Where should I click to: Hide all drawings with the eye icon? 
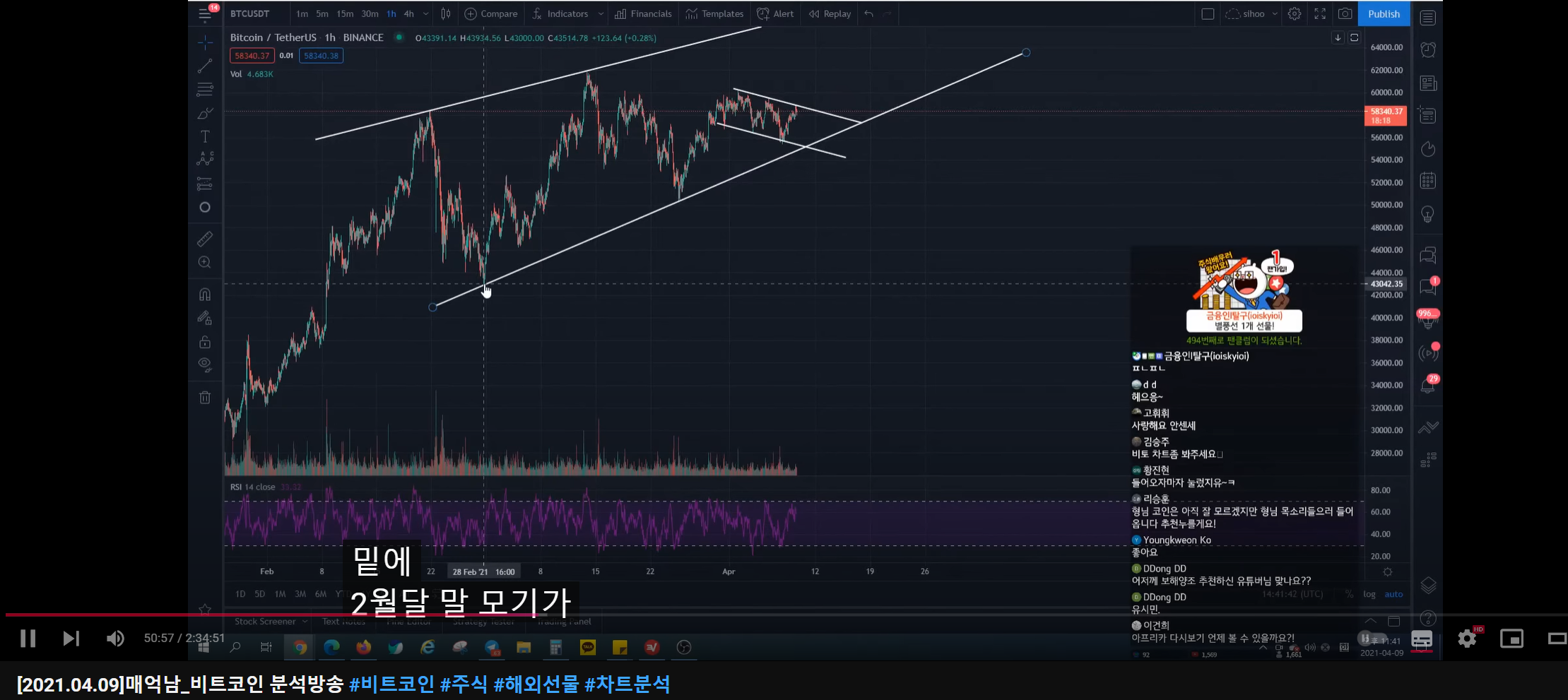205,364
